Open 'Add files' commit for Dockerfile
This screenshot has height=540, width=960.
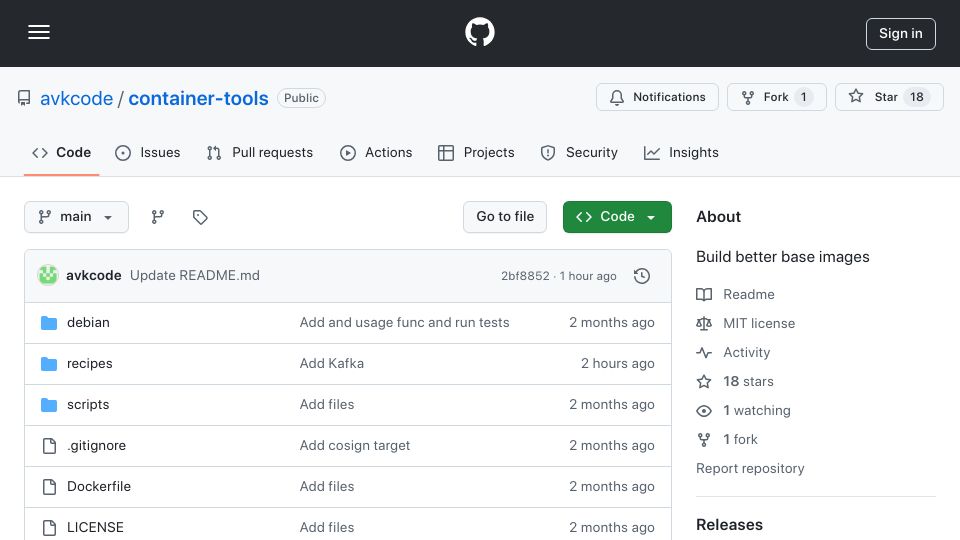[326, 487]
